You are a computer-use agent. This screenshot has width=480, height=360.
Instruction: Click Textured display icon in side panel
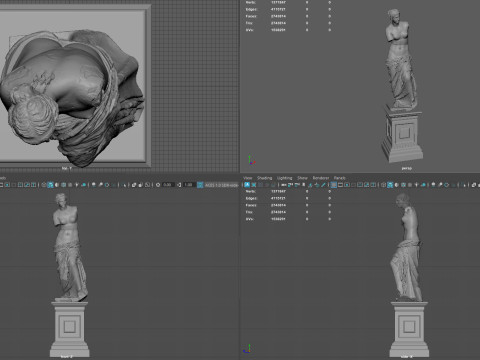(410, 185)
